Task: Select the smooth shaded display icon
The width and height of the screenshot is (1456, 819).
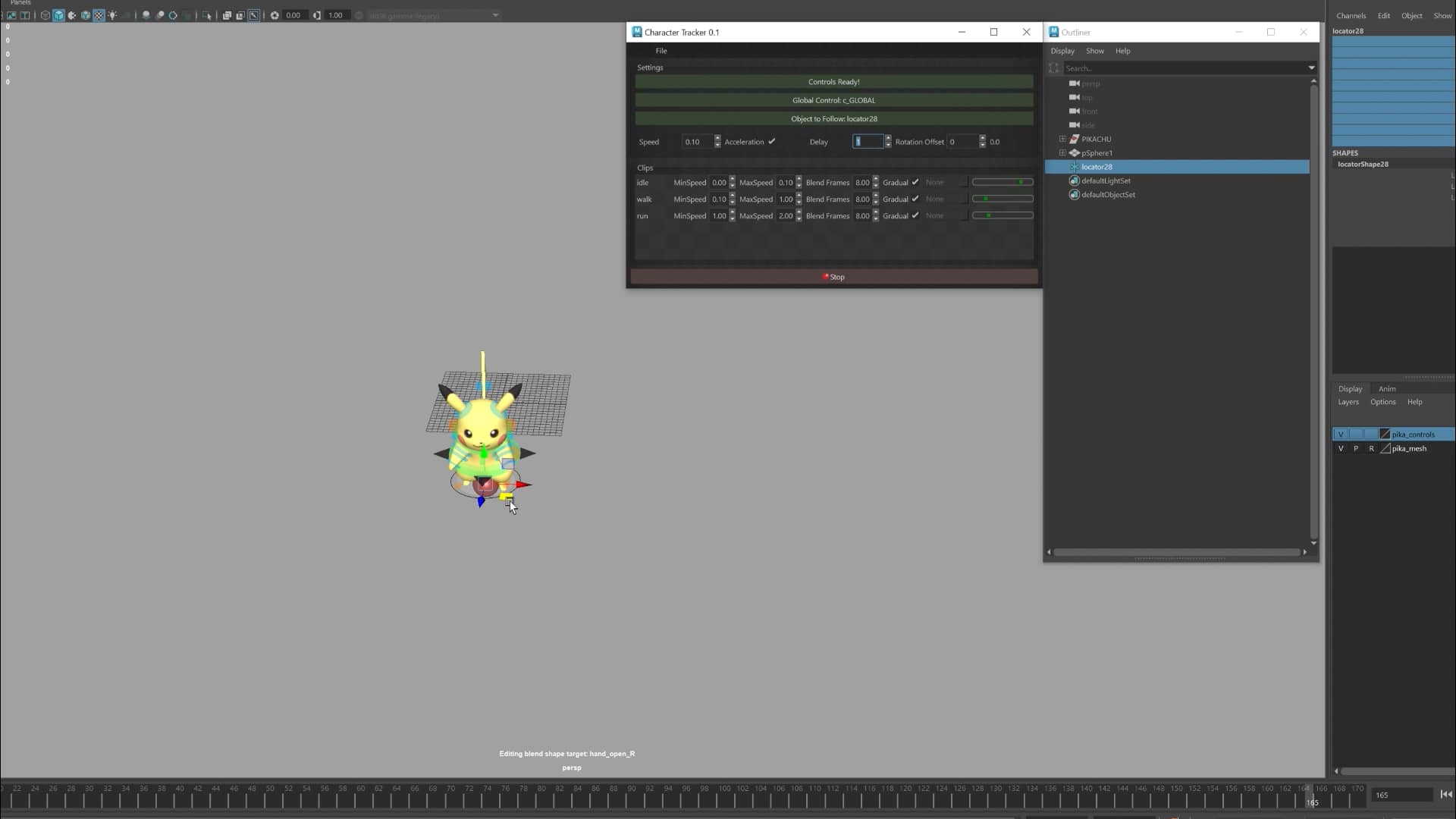Action: pos(59,15)
